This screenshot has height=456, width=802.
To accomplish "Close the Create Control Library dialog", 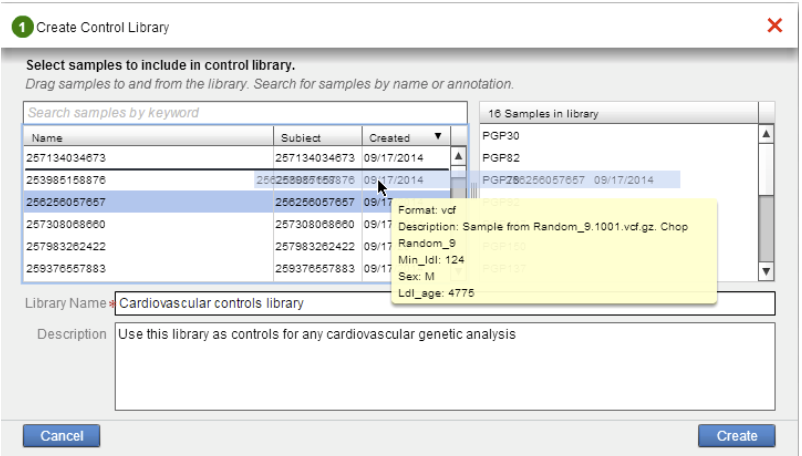I will pos(774,25).
